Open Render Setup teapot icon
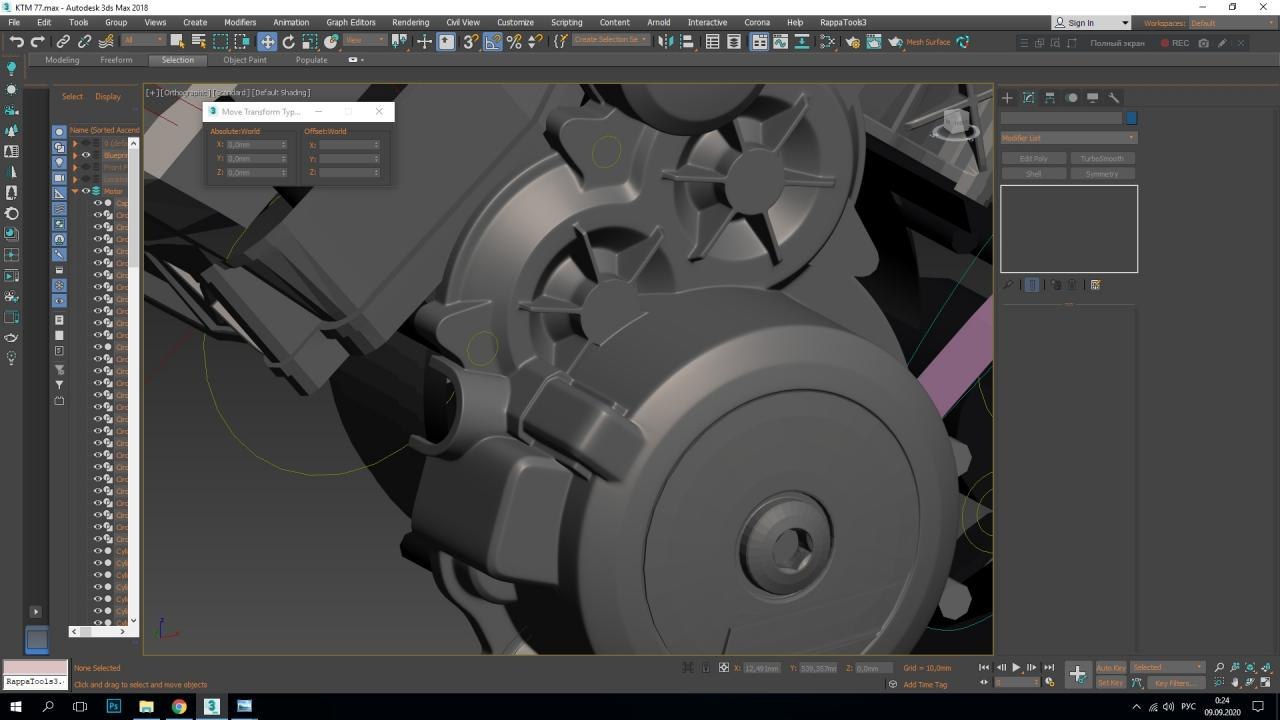Viewport: 1280px width, 720px height. click(x=852, y=42)
